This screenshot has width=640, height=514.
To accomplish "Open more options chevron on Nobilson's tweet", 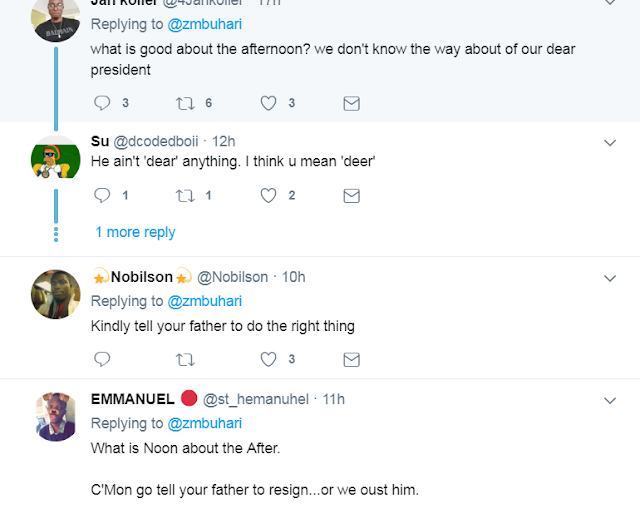I will 610,277.
